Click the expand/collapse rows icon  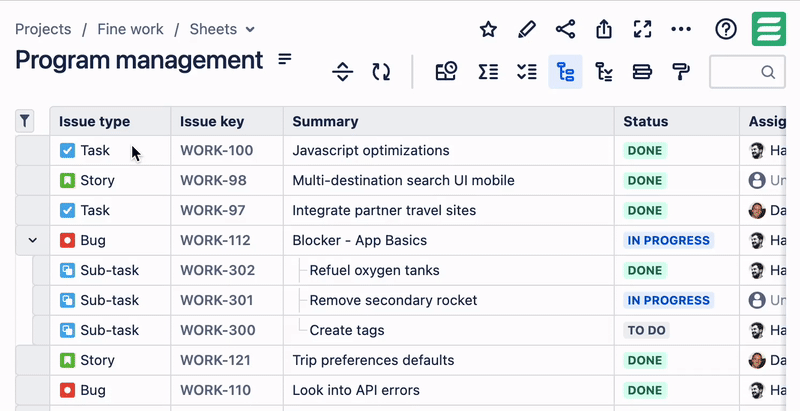coord(342,72)
